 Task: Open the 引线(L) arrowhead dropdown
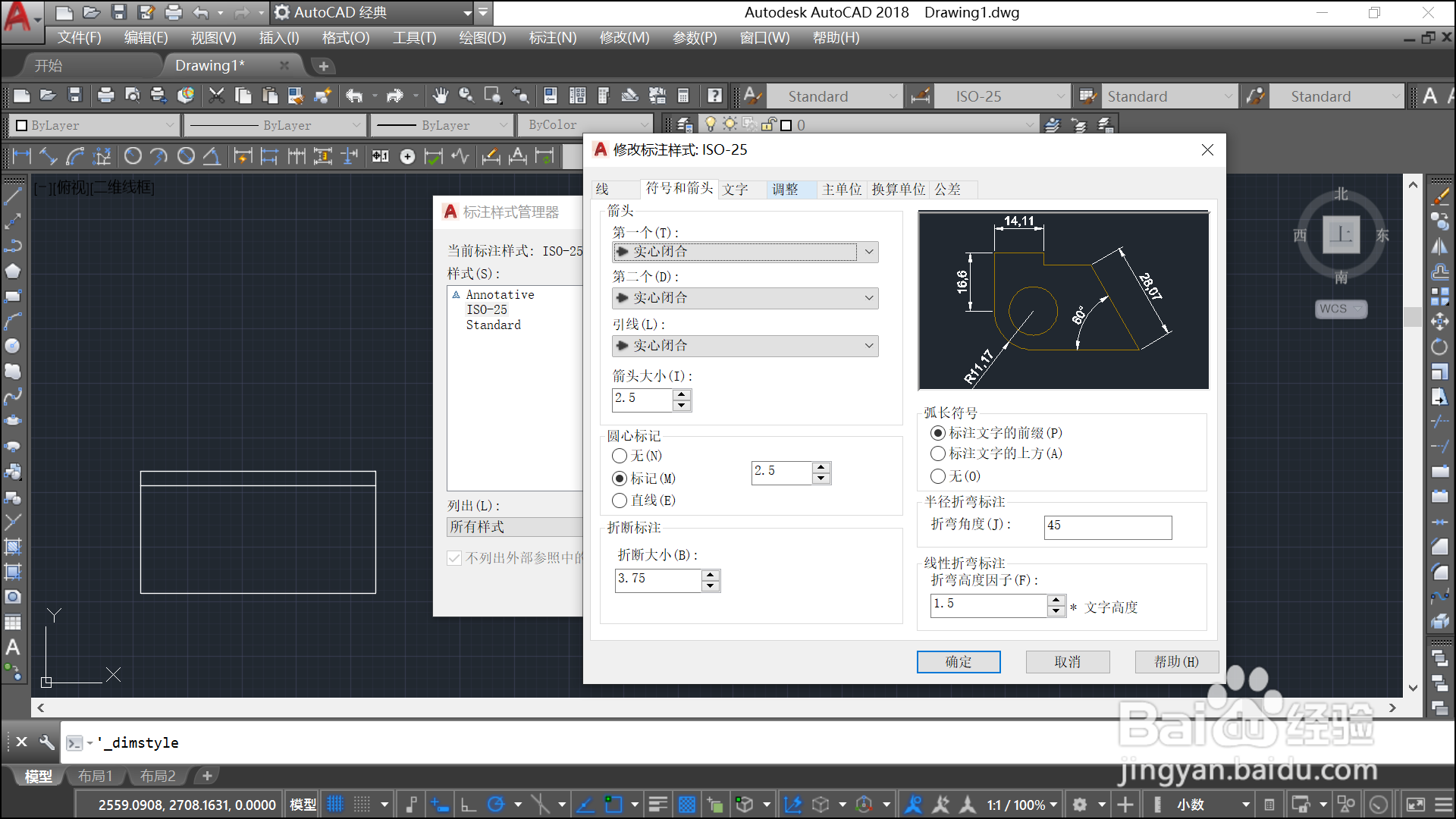(745, 346)
